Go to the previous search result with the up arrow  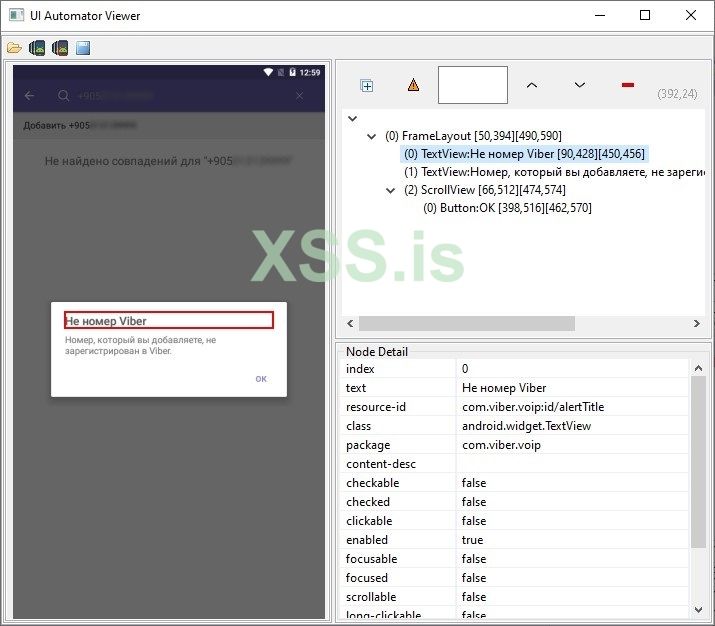click(532, 85)
